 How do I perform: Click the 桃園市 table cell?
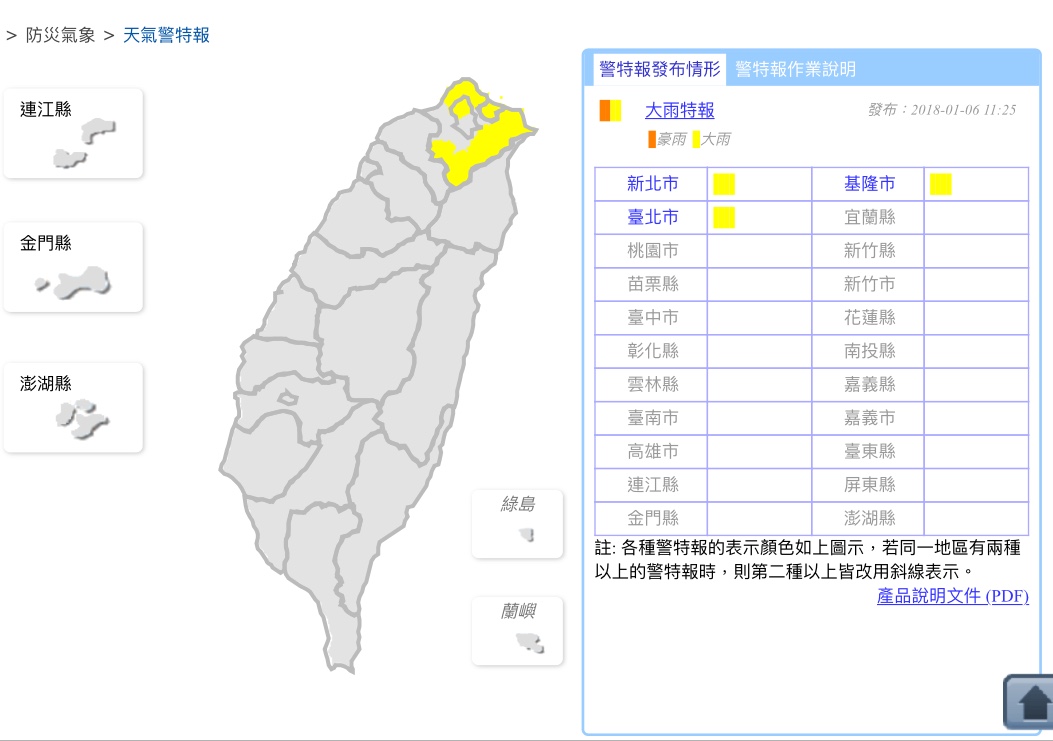(x=652, y=251)
